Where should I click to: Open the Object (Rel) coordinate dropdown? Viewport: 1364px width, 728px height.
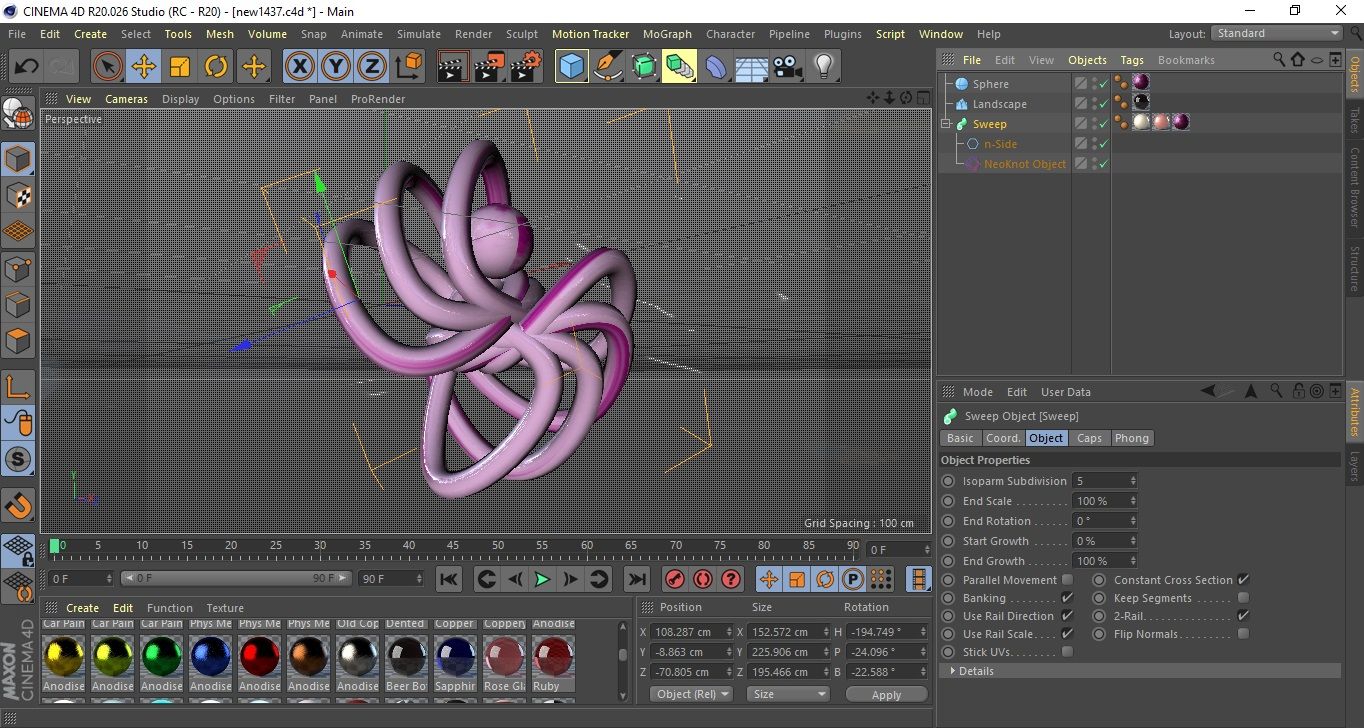691,694
